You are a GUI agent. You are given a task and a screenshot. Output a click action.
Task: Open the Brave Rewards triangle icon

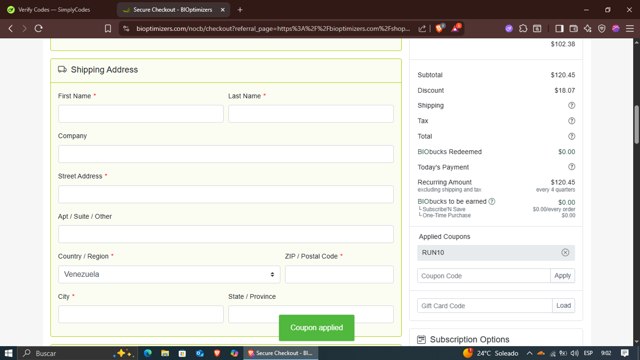click(456, 28)
